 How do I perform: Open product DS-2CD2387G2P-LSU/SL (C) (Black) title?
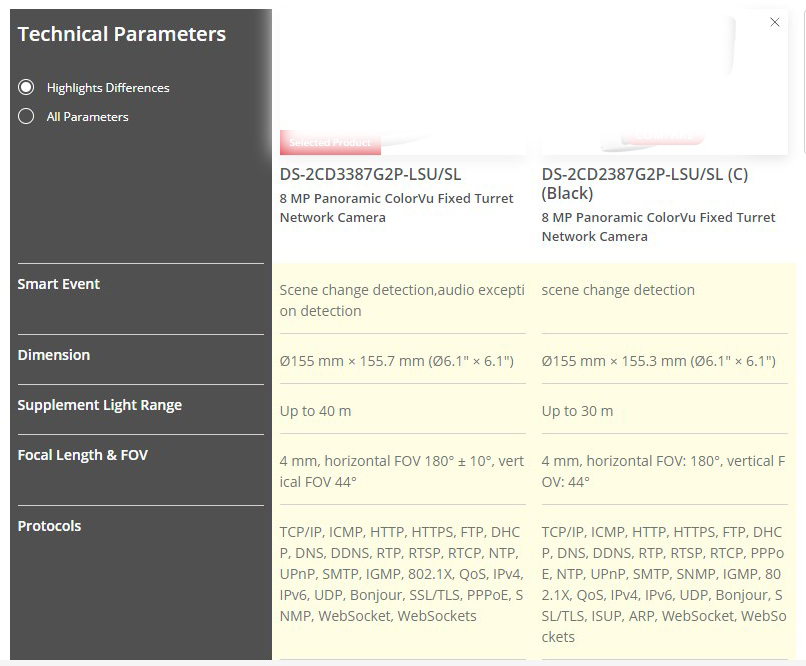pos(645,183)
